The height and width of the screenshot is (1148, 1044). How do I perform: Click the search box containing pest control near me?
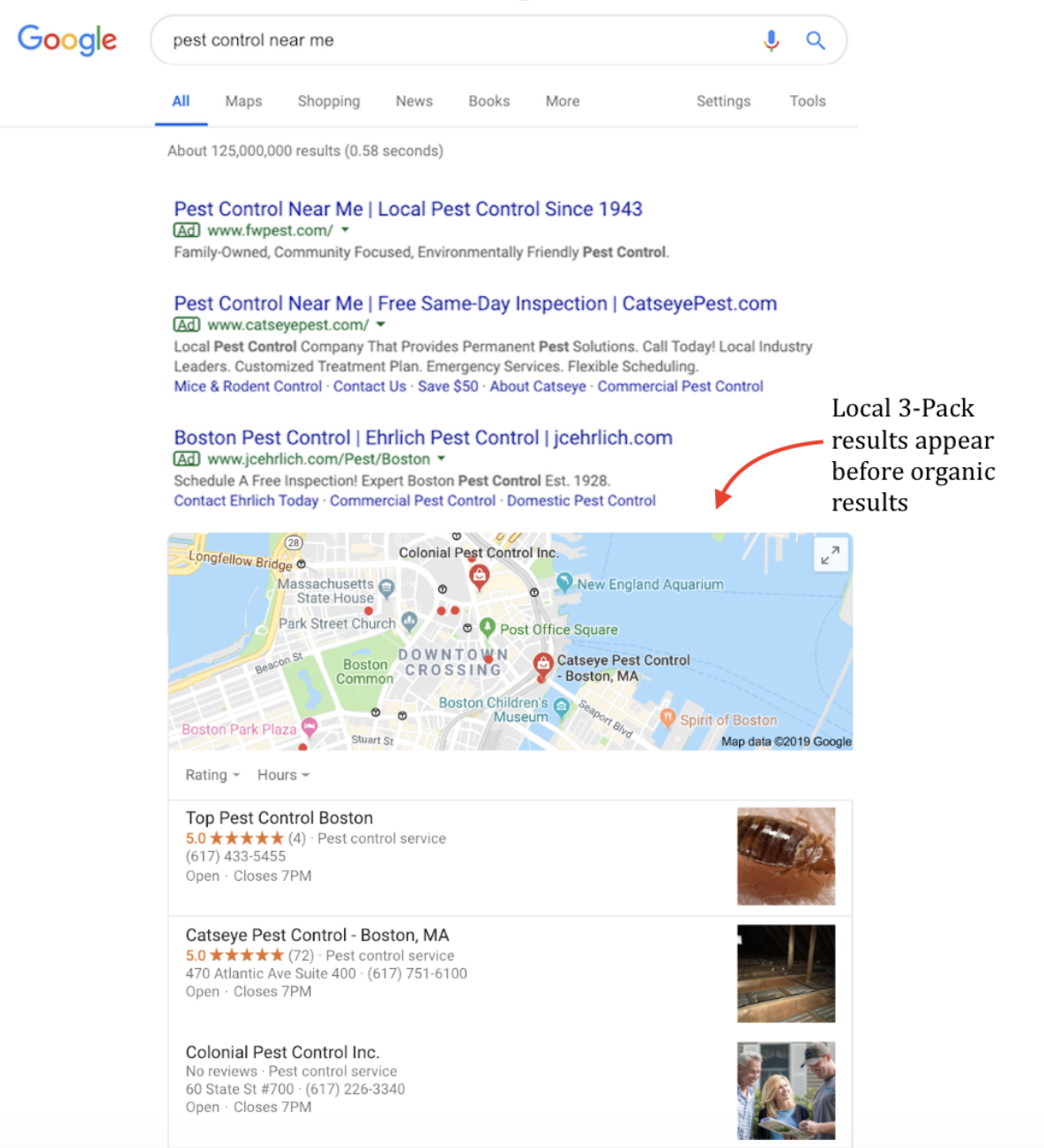click(x=459, y=41)
